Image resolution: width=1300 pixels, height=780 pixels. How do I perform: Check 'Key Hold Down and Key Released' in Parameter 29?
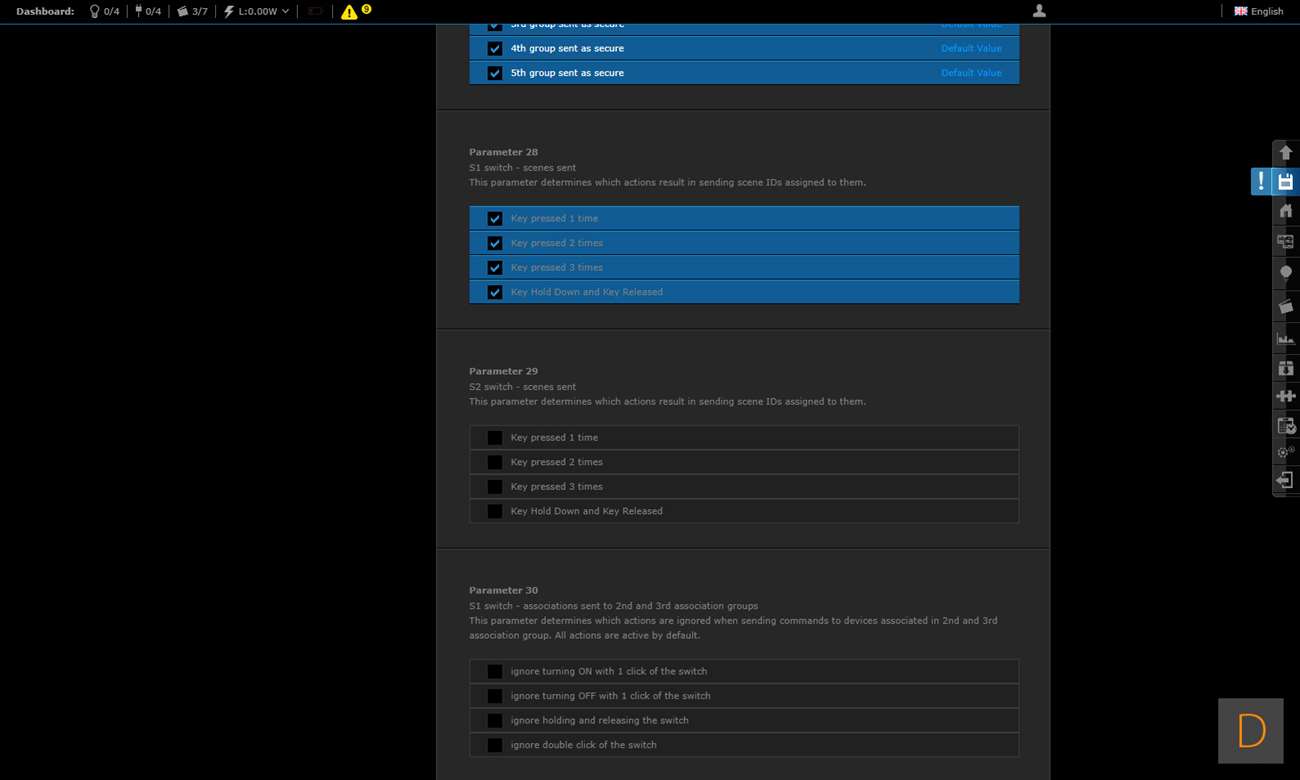495,511
